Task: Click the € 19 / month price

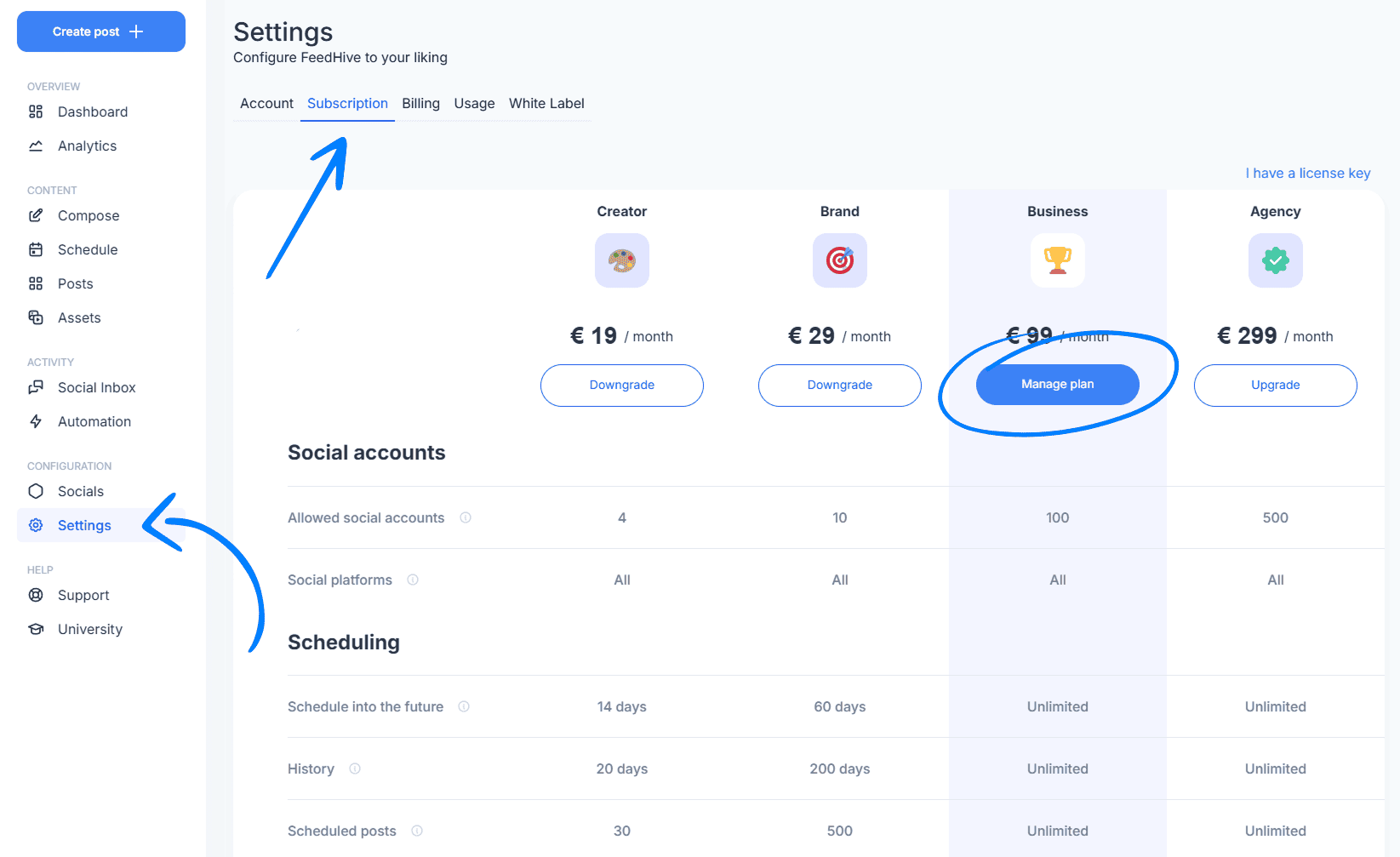Action: click(622, 336)
